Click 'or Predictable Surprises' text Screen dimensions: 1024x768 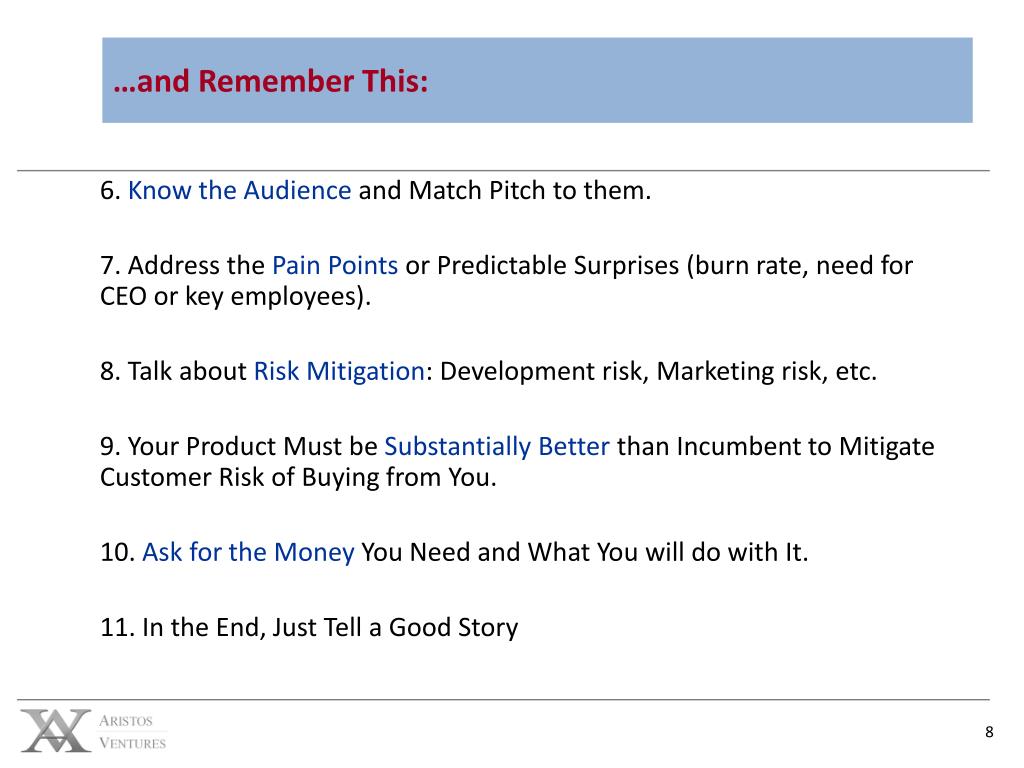pyautogui.click(x=542, y=266)
